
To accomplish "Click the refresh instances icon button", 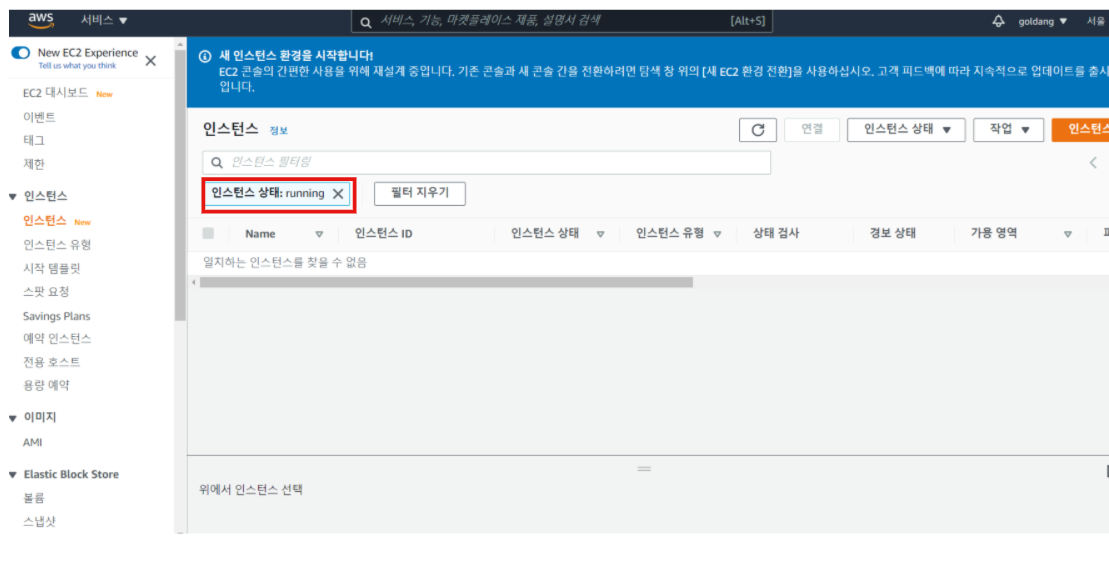I will (x=757, y=129).
